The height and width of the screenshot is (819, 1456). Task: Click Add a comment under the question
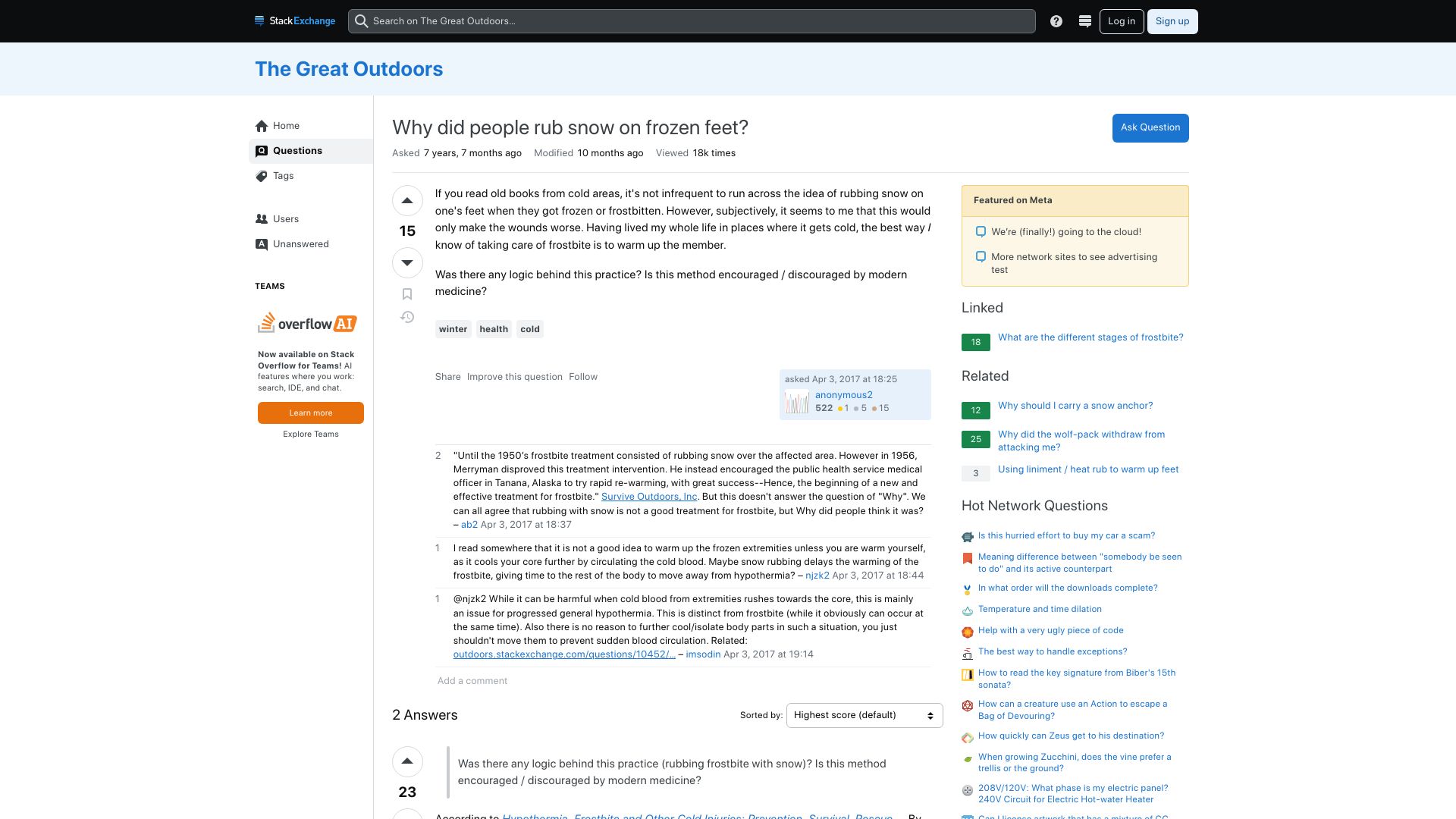pos(472,681)
